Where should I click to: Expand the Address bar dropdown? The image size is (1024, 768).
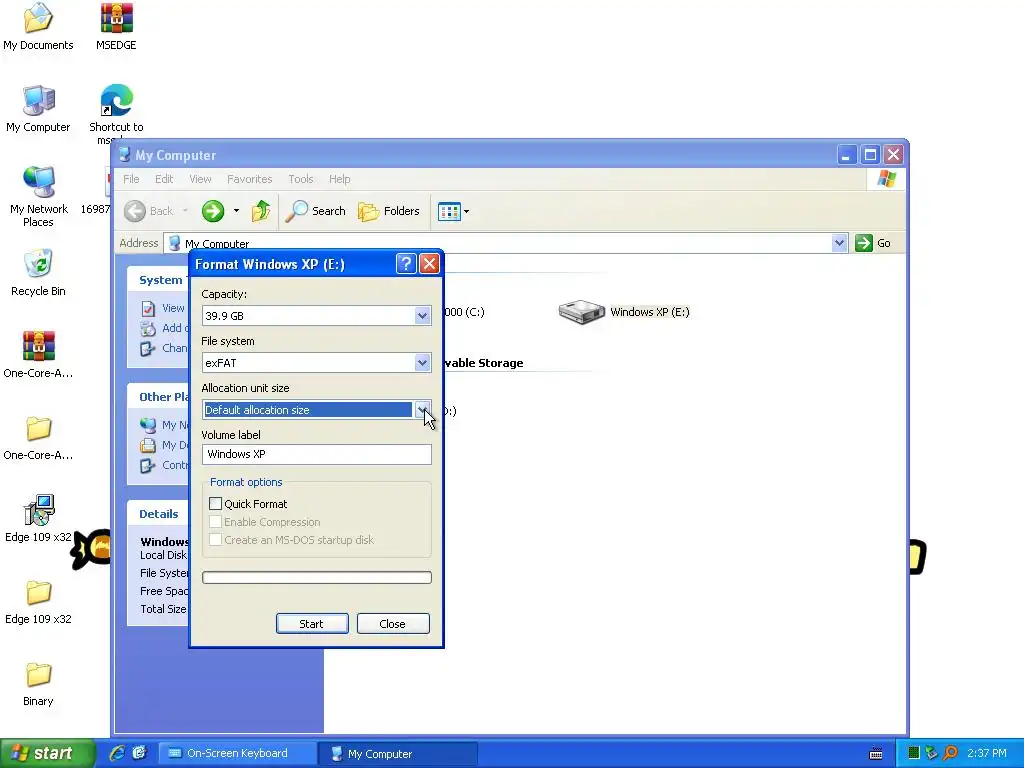(839, 243)
